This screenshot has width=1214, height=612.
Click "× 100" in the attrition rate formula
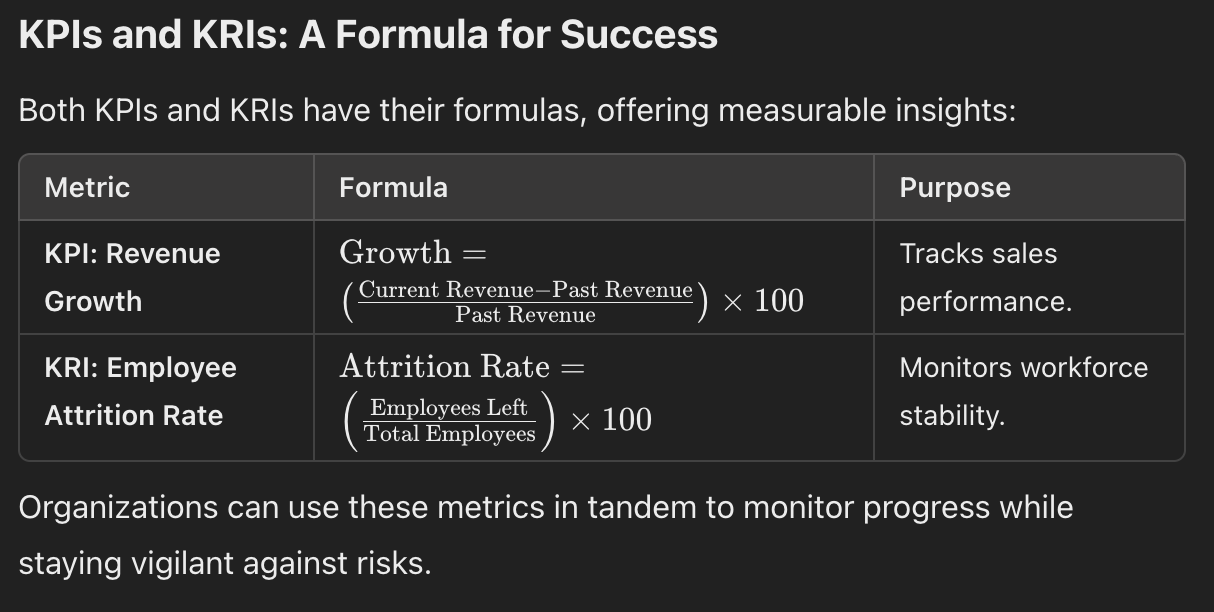(610, 420)
